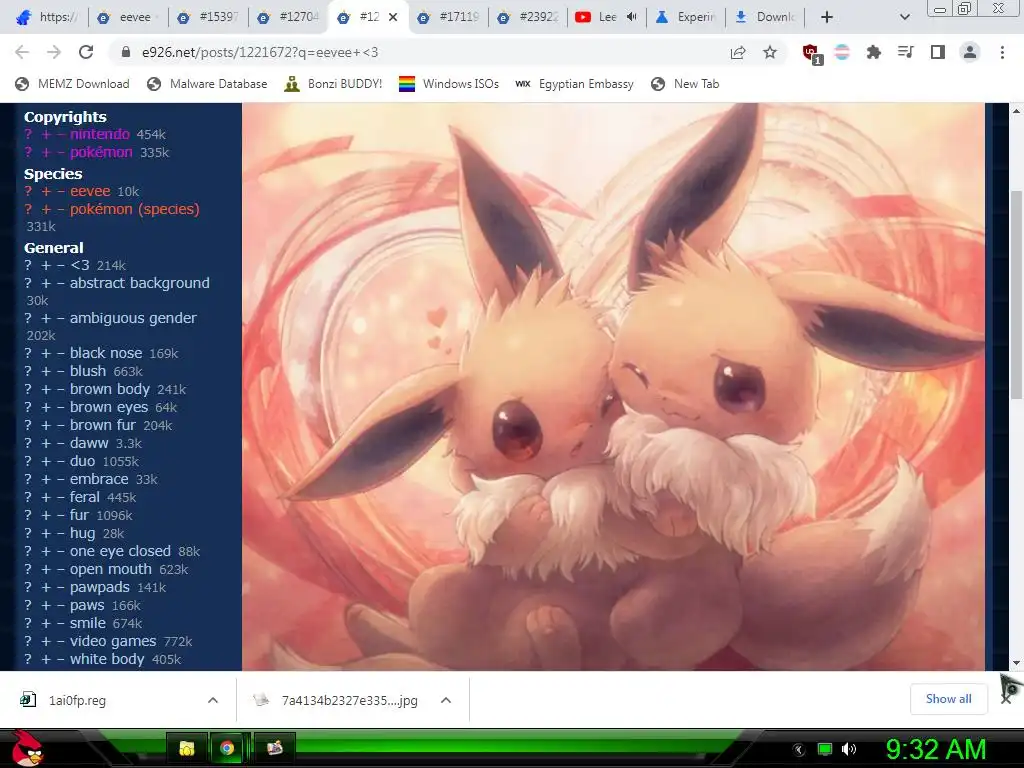The height and width of the screenshot is (768, 1024).
Task: Click the white body tag
Action: tap(107, 659)
